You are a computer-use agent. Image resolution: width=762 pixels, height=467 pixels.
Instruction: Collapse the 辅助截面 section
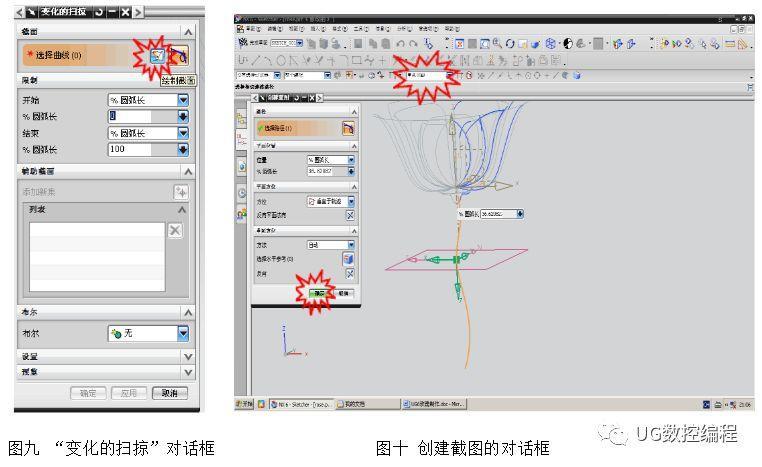188,172
